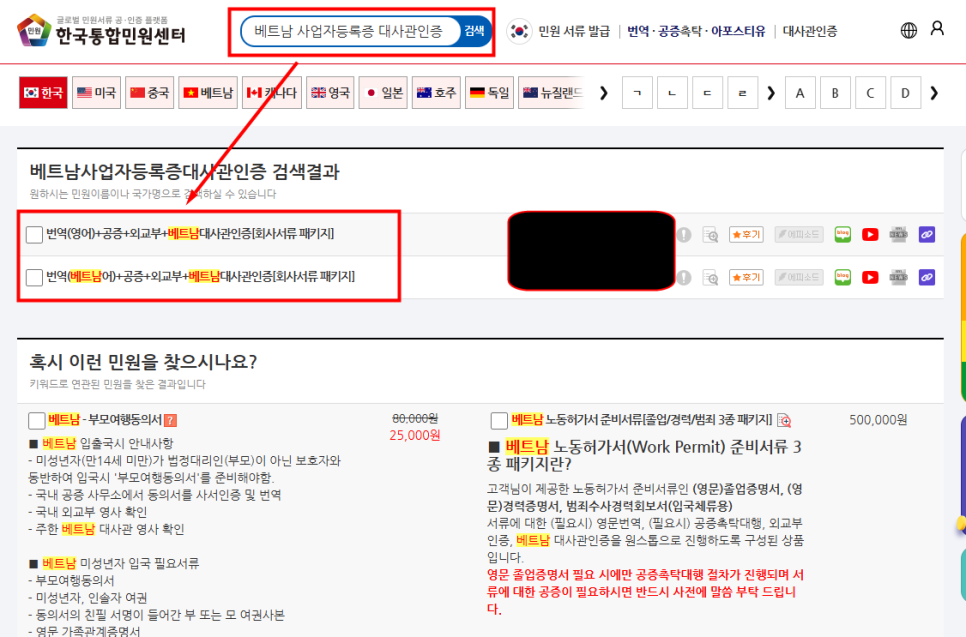
Task: Click the info icon in 번역(영어) row
Action: 684,235
